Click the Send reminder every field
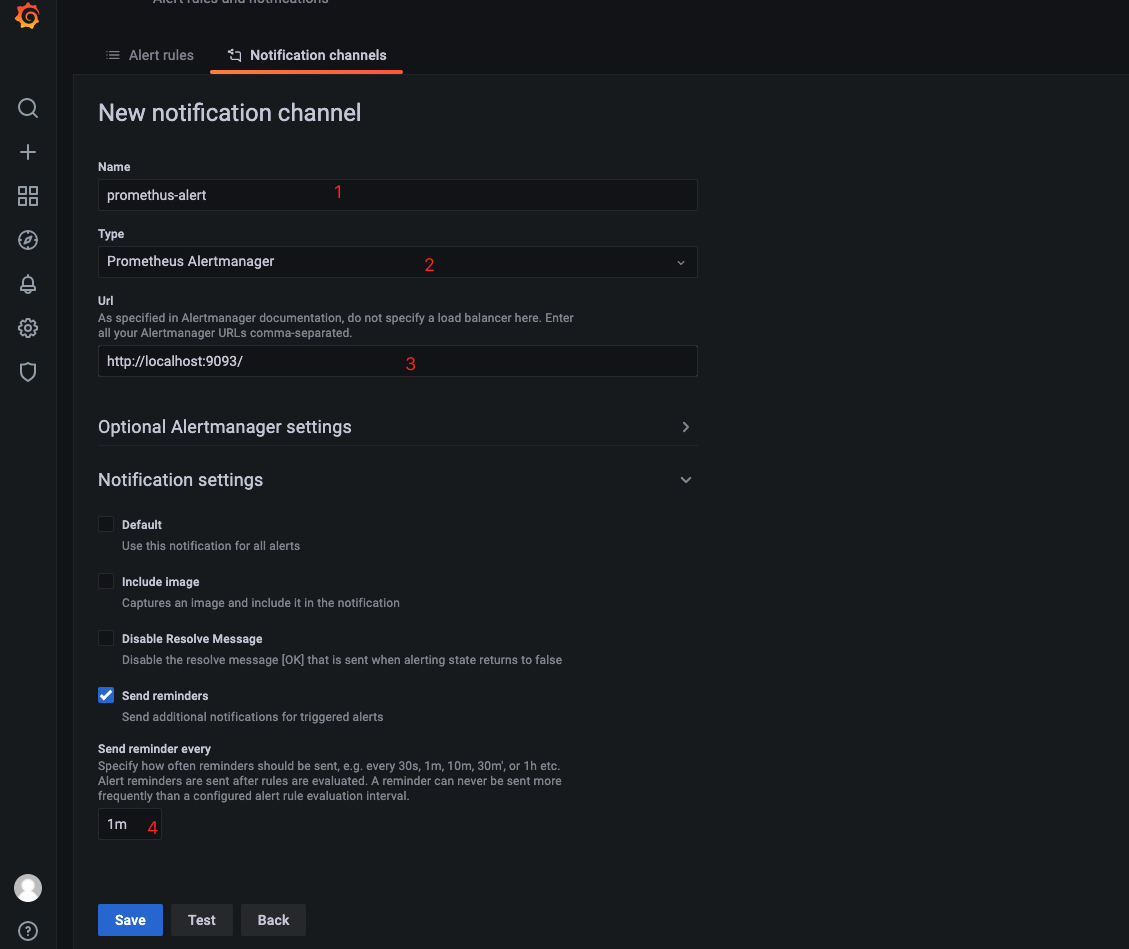This screenshot has width=1129, height=949. coord(130,824)
